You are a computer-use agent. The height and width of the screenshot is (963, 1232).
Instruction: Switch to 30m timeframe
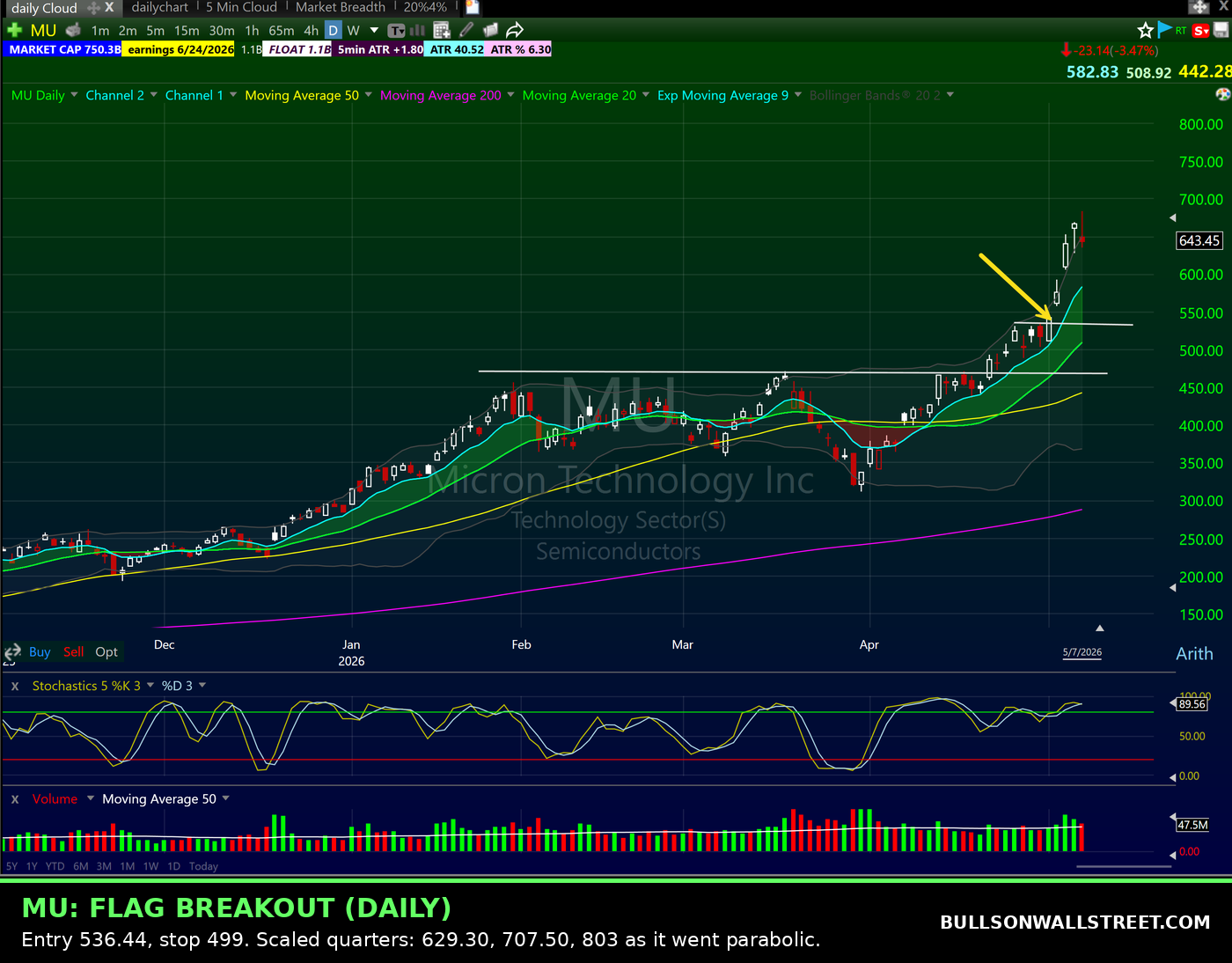tap(222, 31)
